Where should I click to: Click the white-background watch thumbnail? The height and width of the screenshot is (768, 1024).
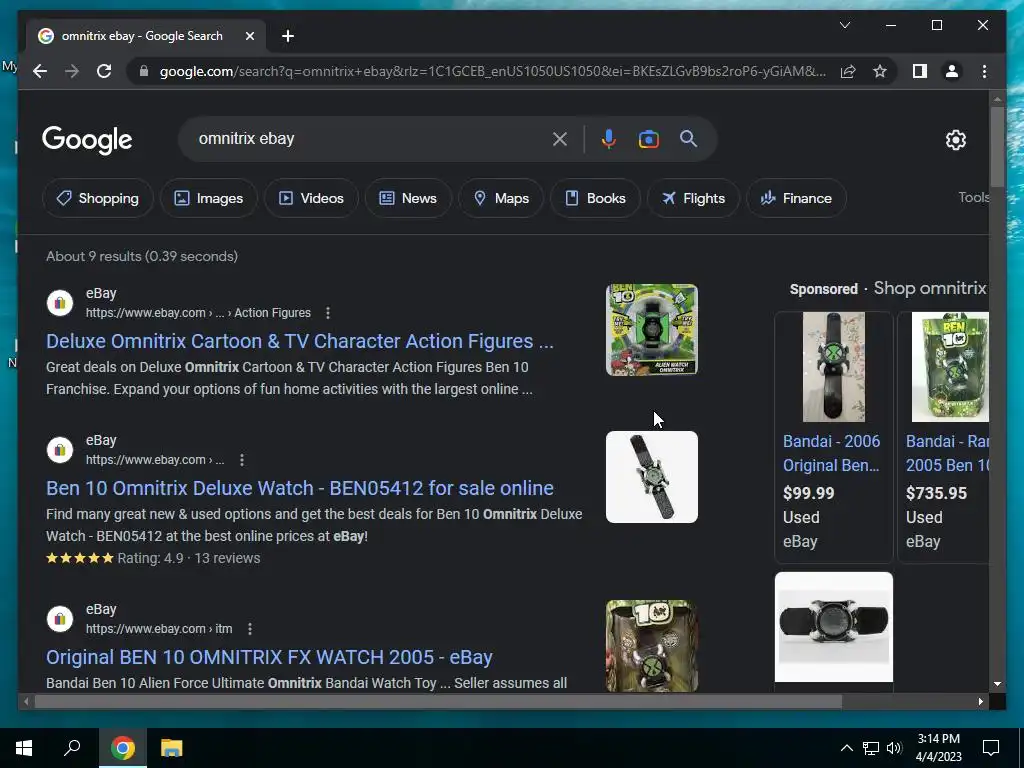click(652, 477)
